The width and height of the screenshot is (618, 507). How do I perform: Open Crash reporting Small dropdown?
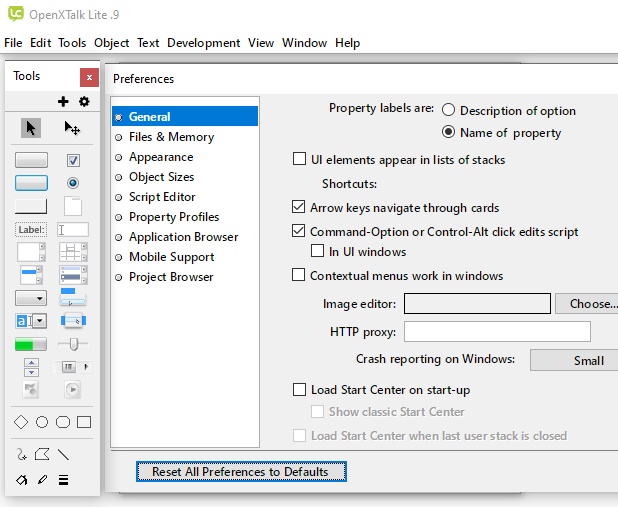[x=574, y=360]
